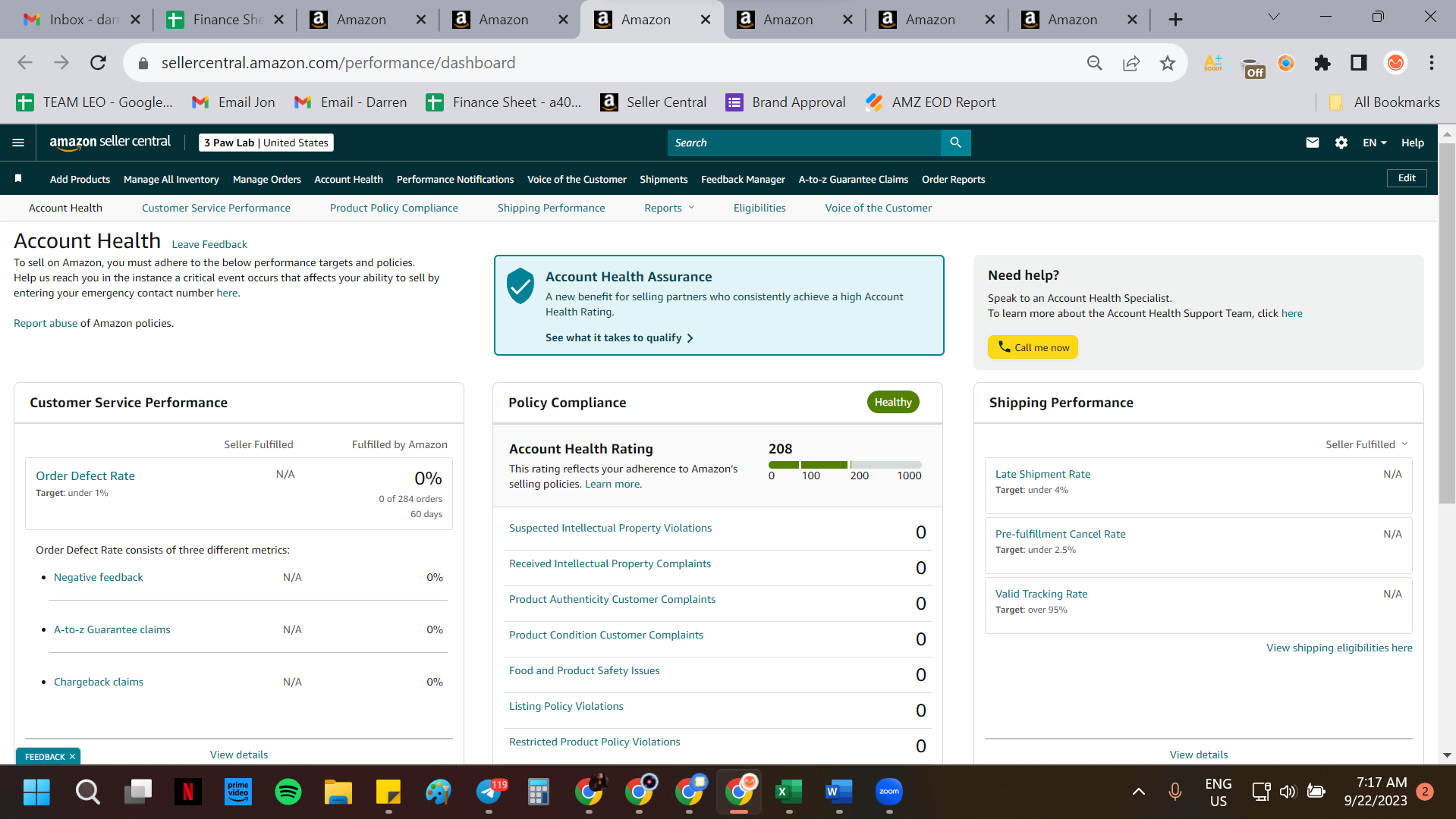Click the AMZScout extension icon
The height and width of the screenshot is (819, 1456).
click(x=1212, y=63)
